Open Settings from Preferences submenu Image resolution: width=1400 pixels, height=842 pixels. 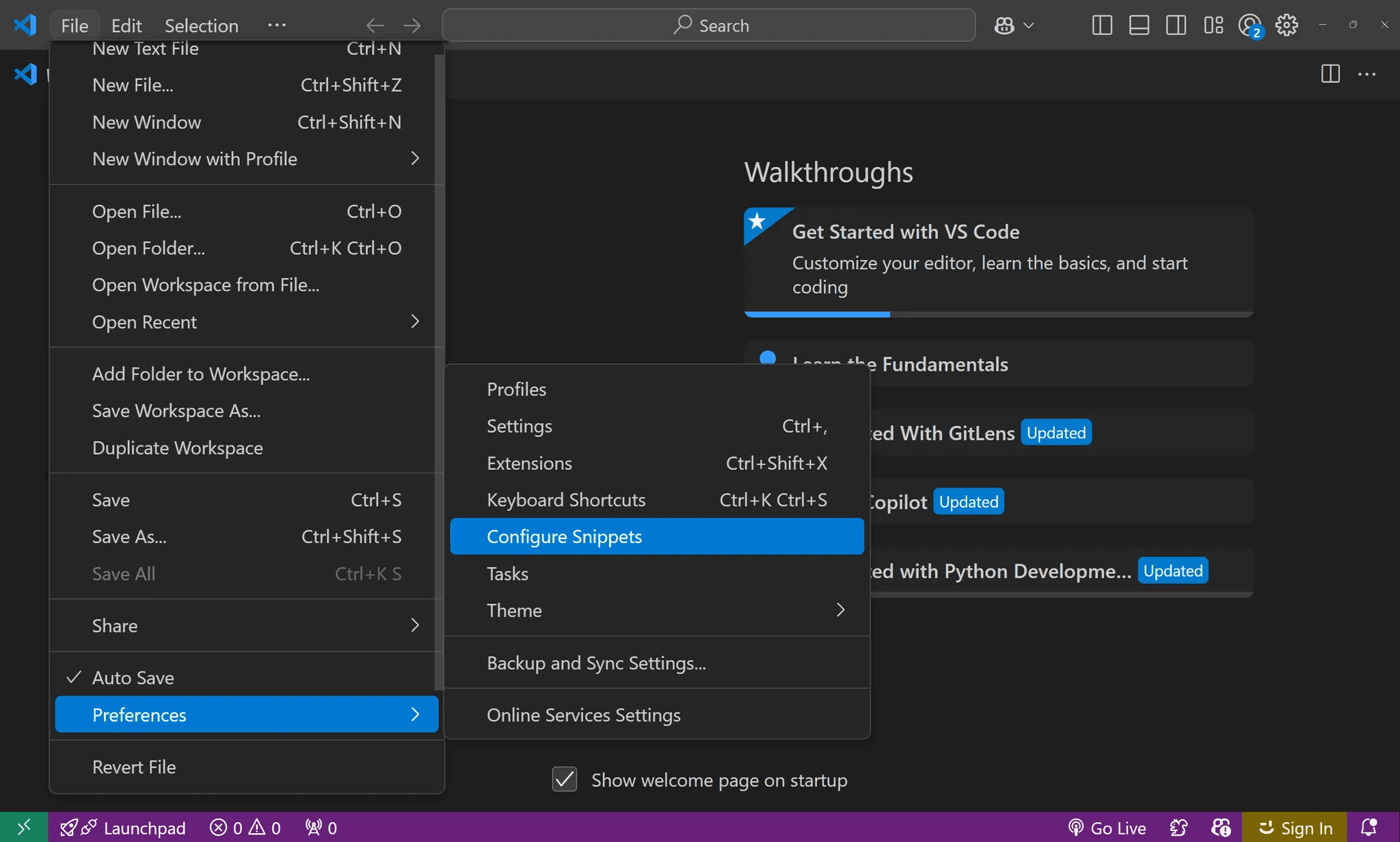pos(657,425)
